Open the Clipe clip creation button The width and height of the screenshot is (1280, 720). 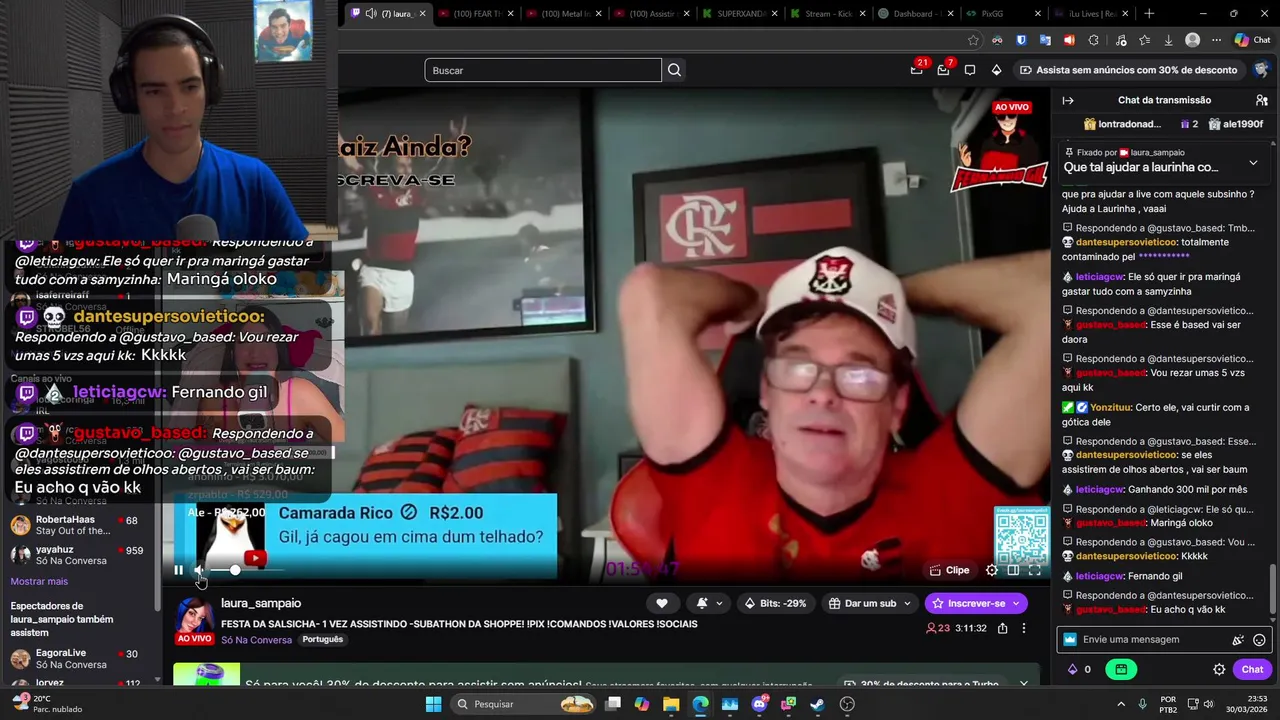pyautogui.click(x=949, y=570)
